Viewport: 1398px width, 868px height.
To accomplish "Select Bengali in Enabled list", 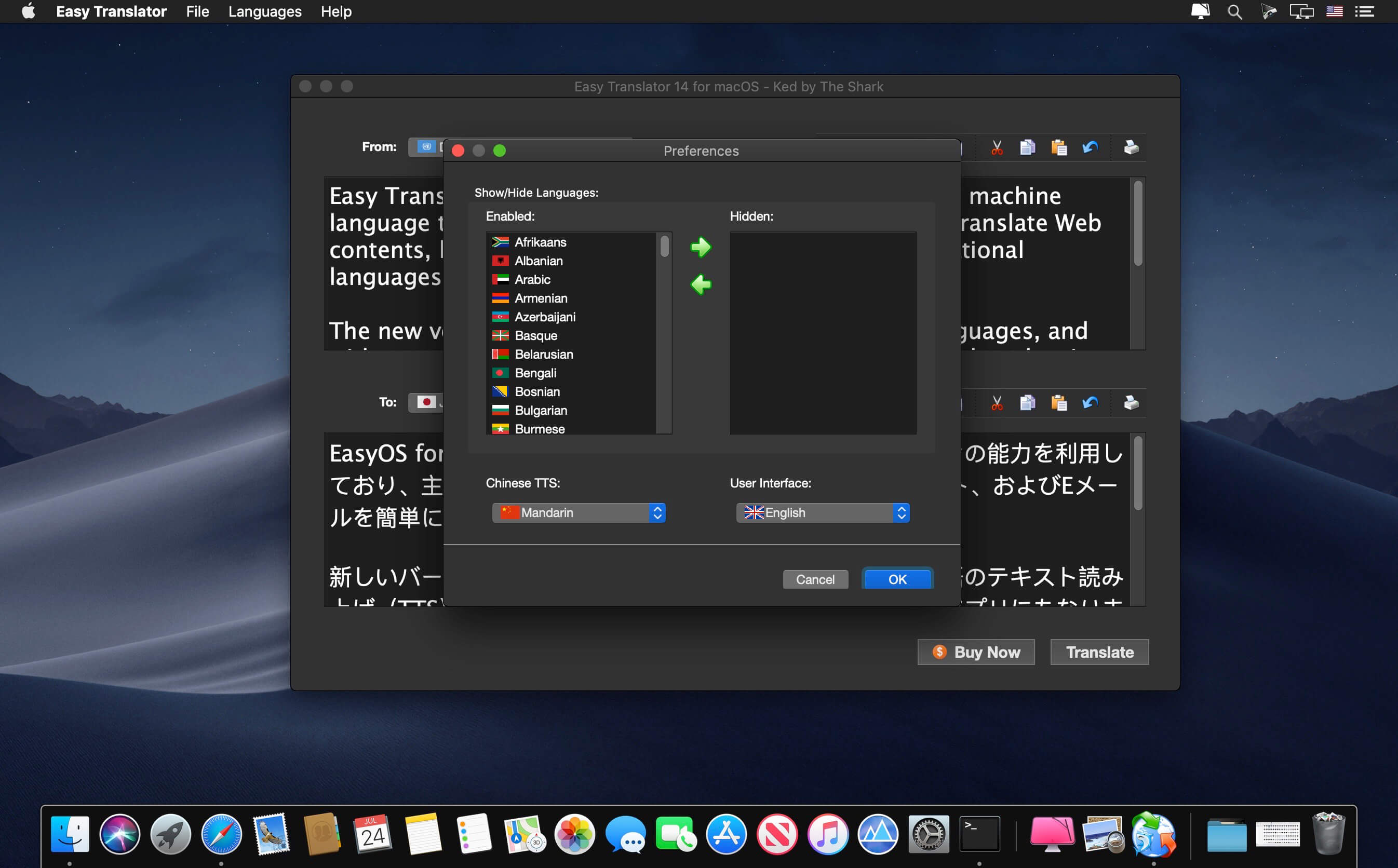I will [x=572, y=373].
